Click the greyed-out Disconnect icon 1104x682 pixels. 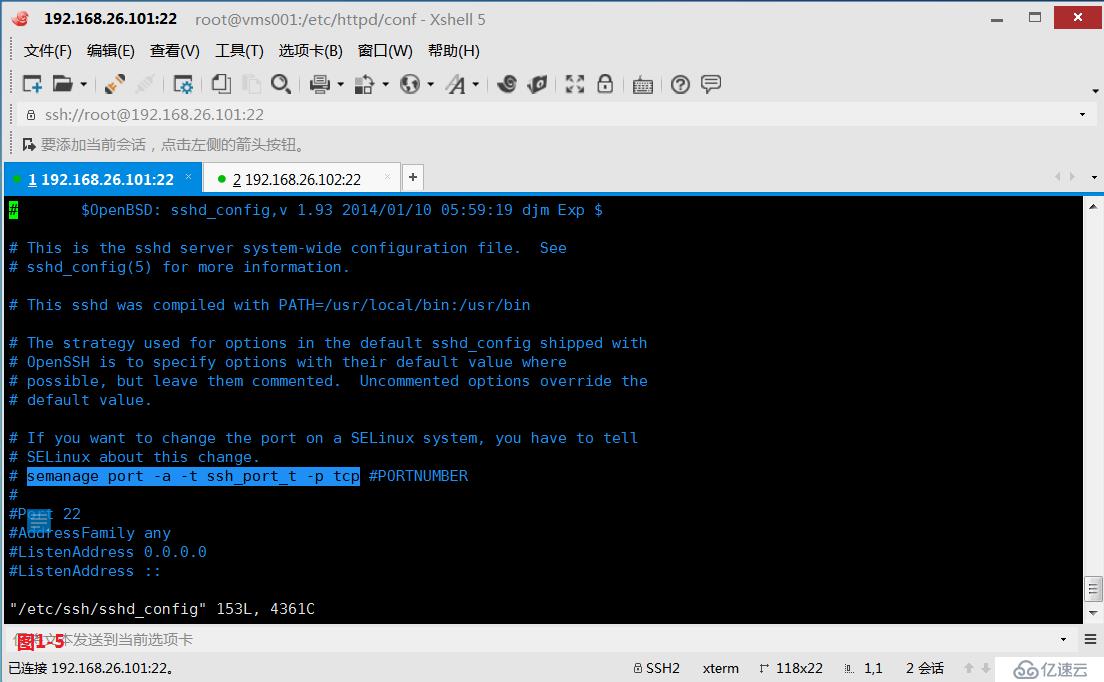point(145,84)
